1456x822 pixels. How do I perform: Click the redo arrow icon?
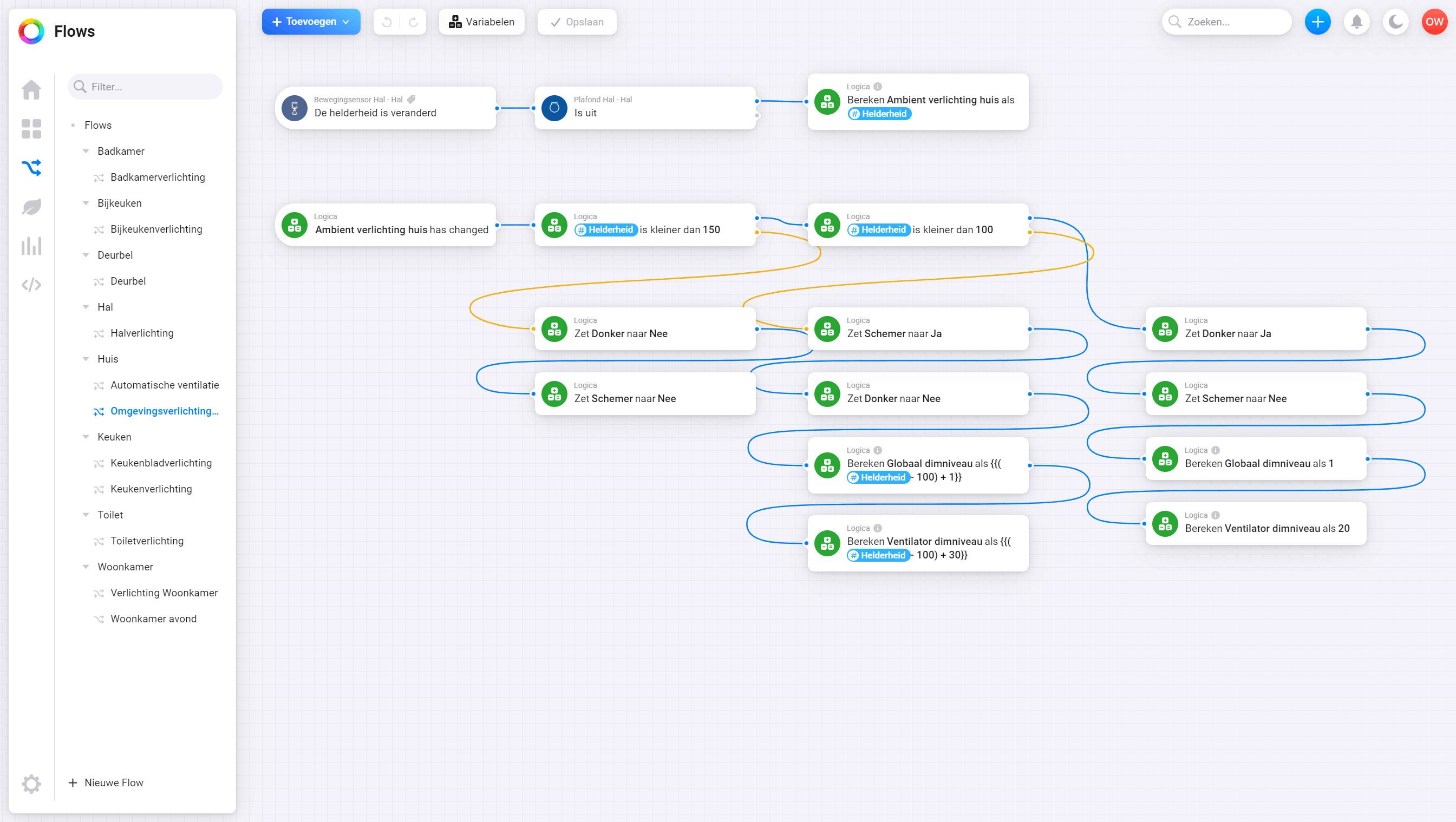tap(413, 22)
